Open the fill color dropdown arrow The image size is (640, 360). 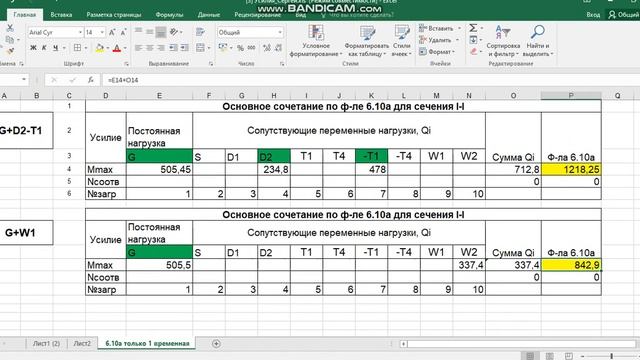tap(108, 48)
